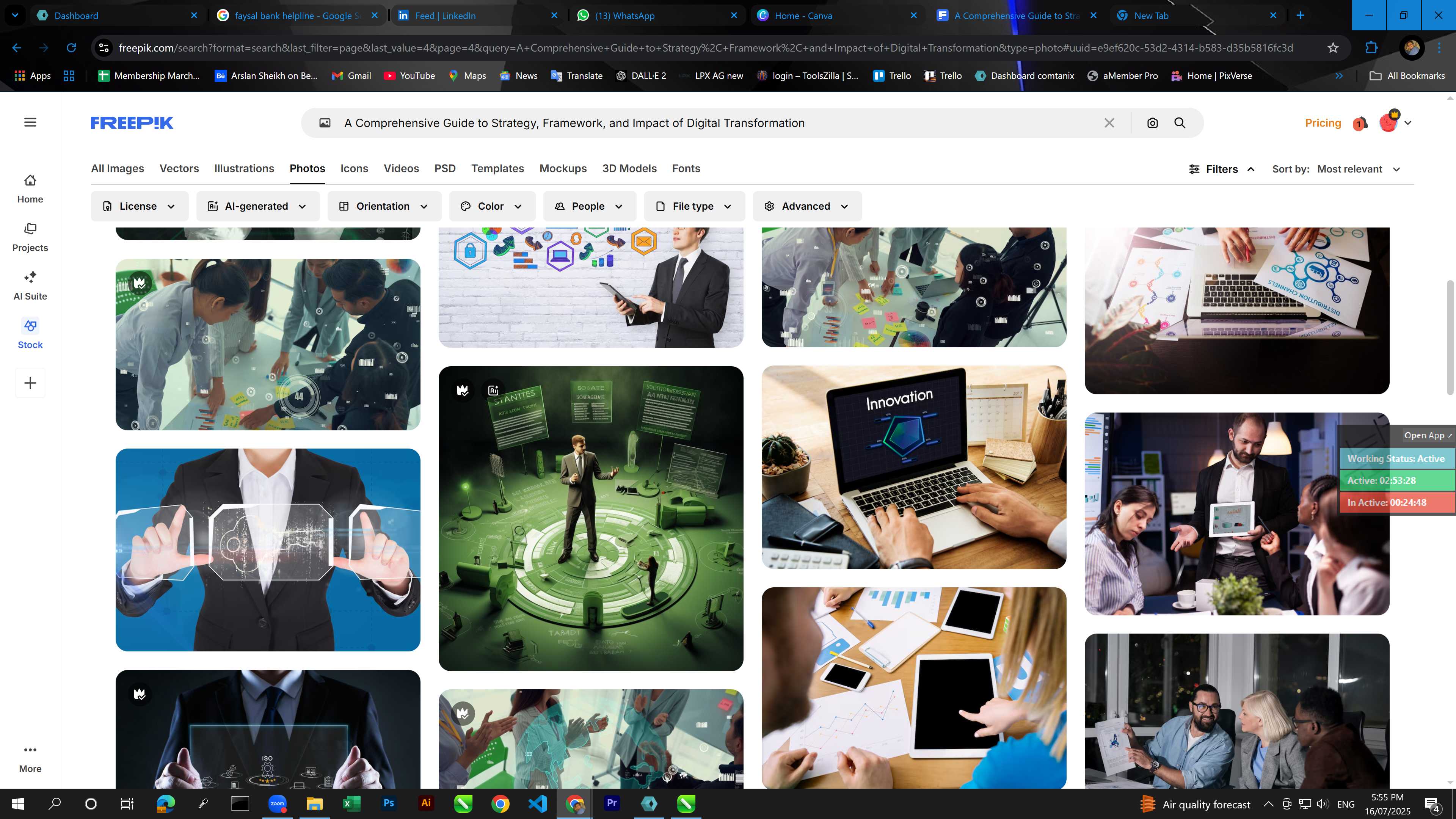Switch to Videos tab
The height and width of the screenshot is (819, 1456).
point(401,168)
